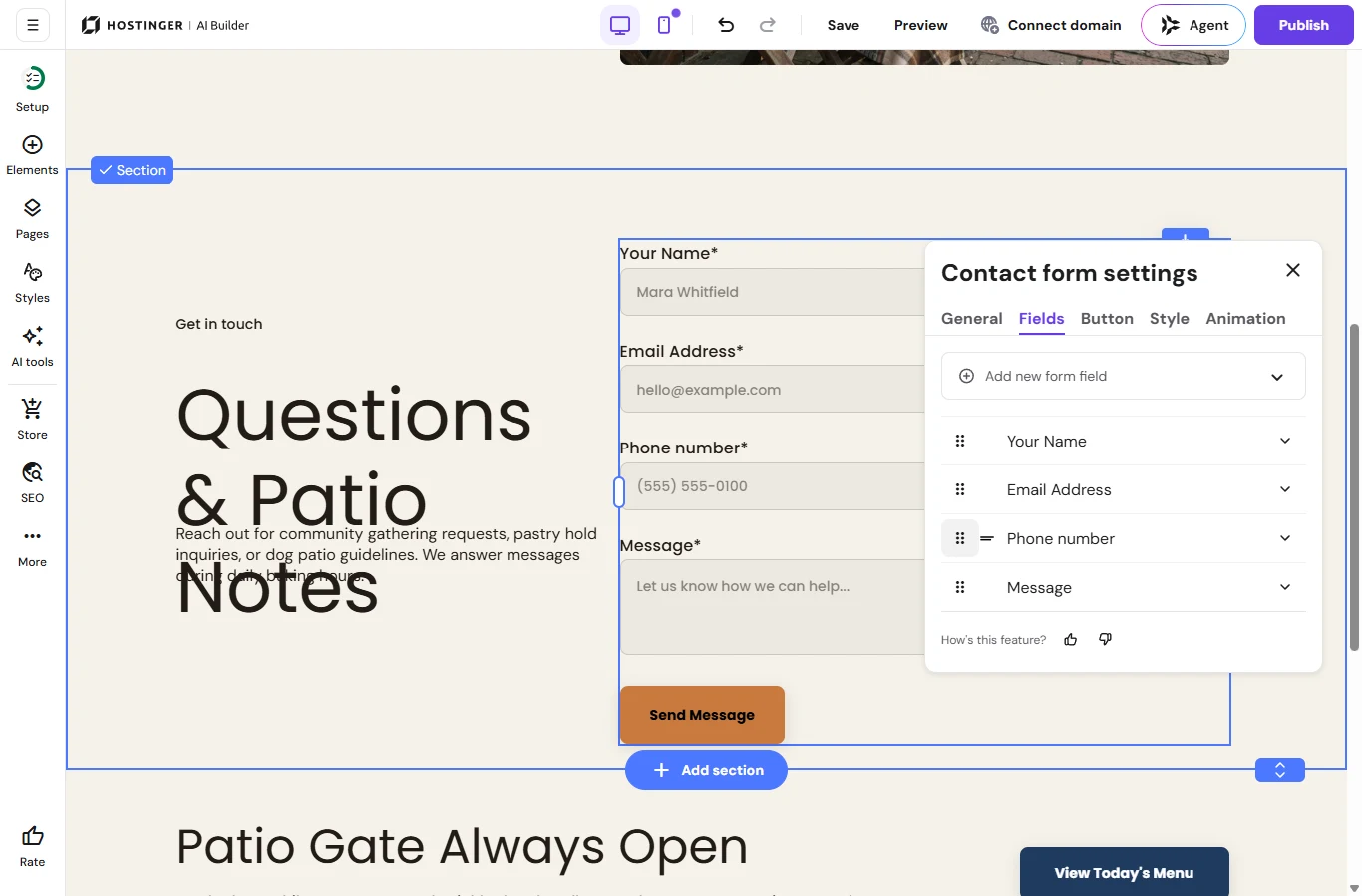Select the Fields tab
1362x896 pixels.
click(x=1042, y=319)
